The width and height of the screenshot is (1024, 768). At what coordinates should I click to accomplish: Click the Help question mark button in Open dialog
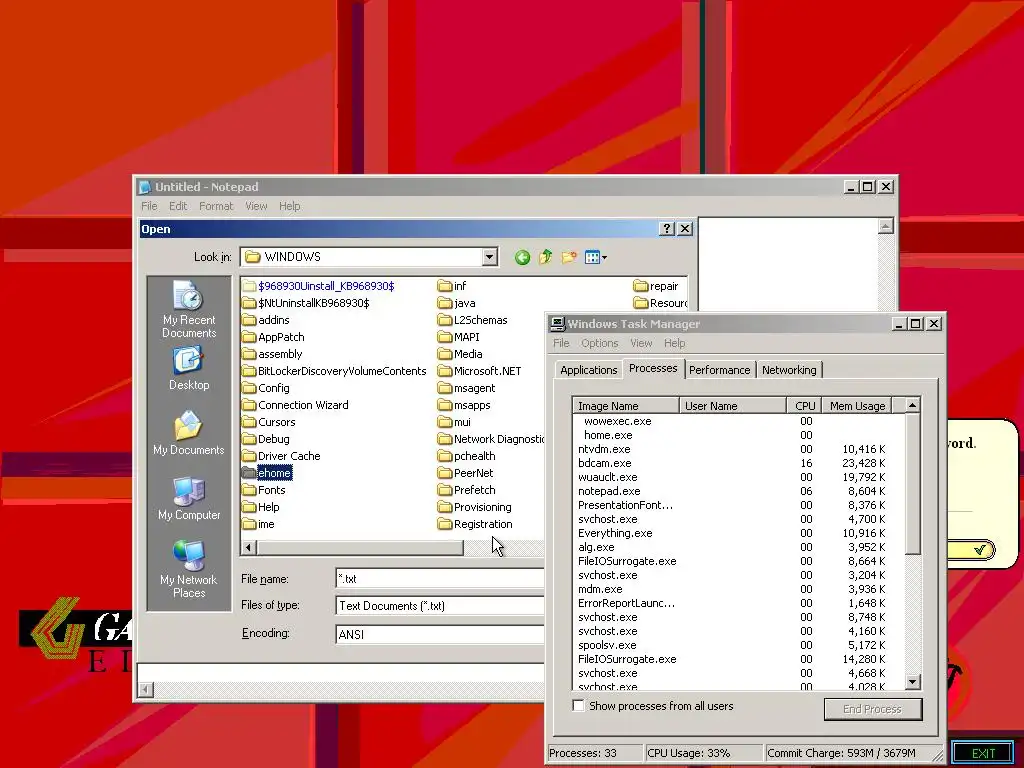pyautogui.click(x=666, y=229)
